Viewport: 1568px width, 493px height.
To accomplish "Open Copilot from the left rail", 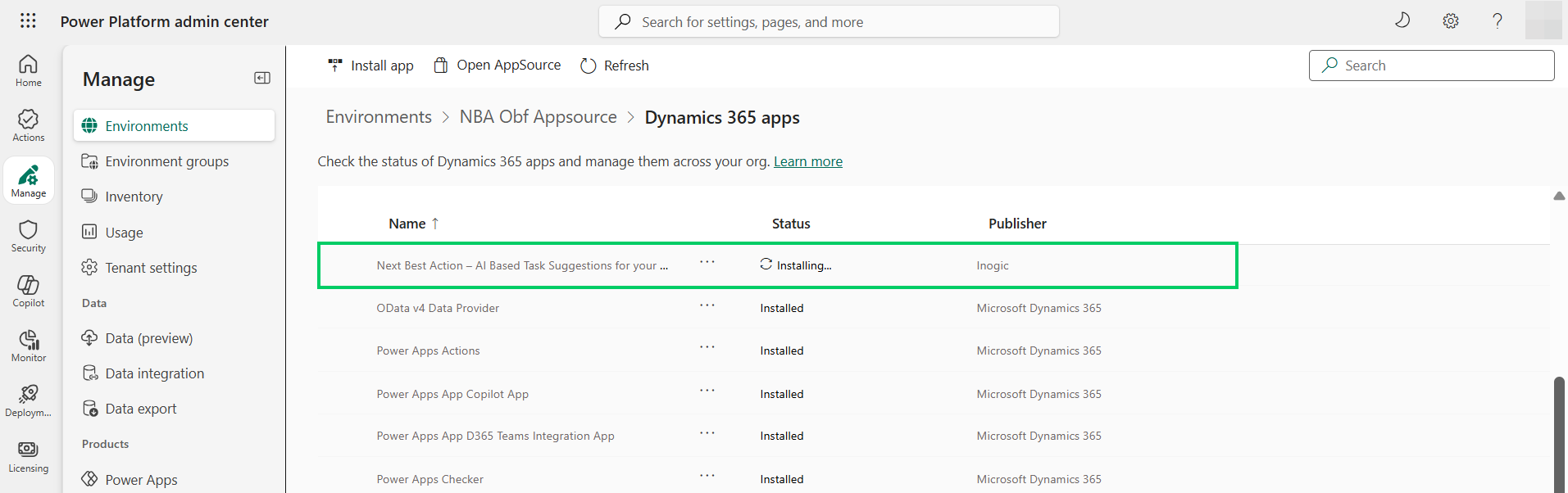I will click(x=28, y=291).
